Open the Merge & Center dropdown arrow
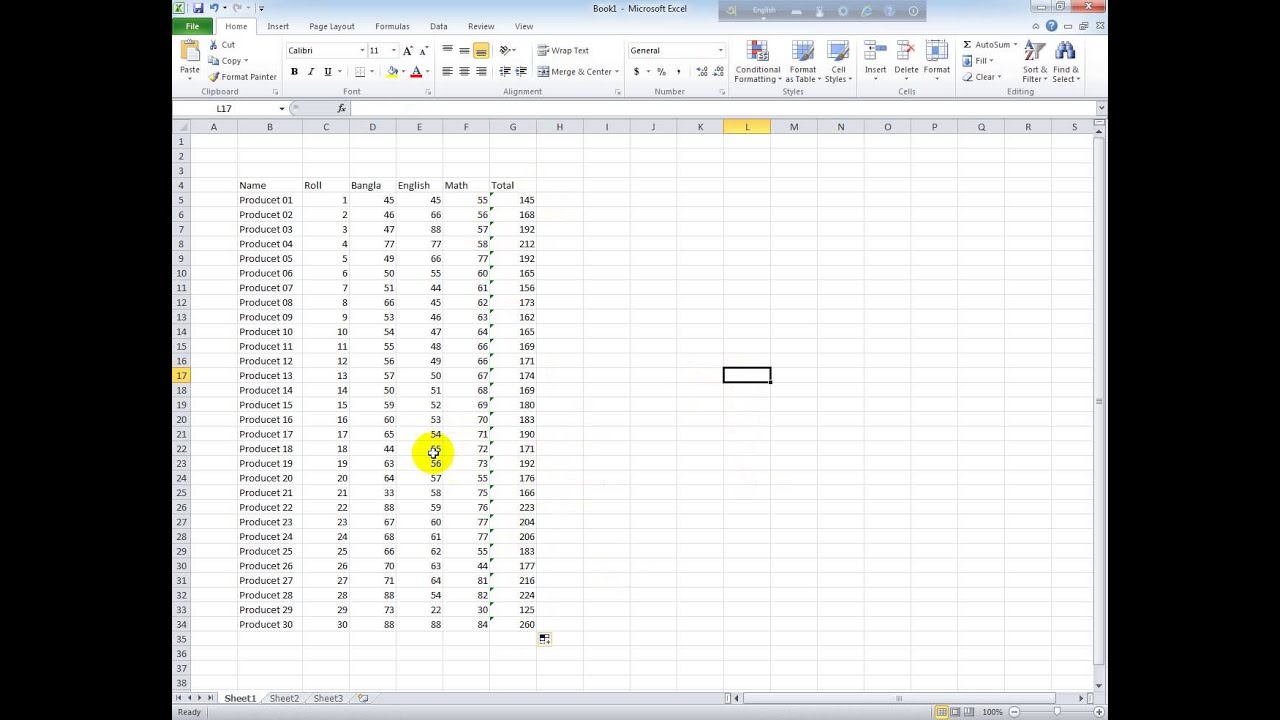This screenshot has width=1280, height=720. [617, 72]
